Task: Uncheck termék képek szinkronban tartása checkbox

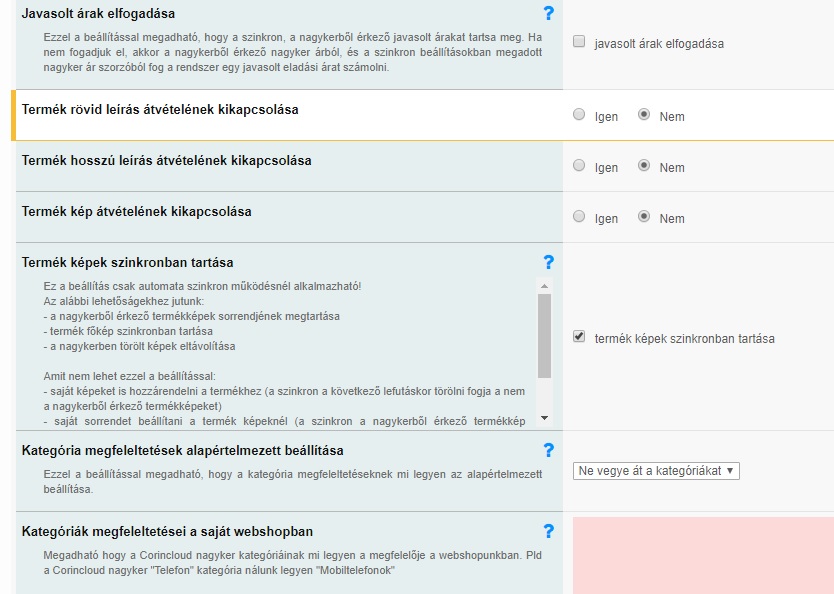Action: (579, 337)
